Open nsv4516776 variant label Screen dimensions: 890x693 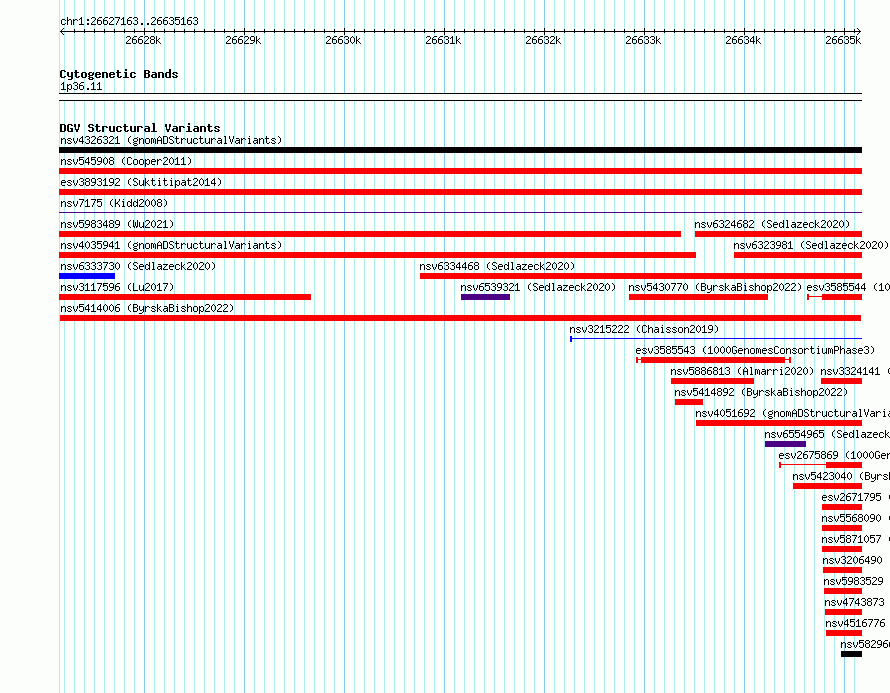pos(855,623)
